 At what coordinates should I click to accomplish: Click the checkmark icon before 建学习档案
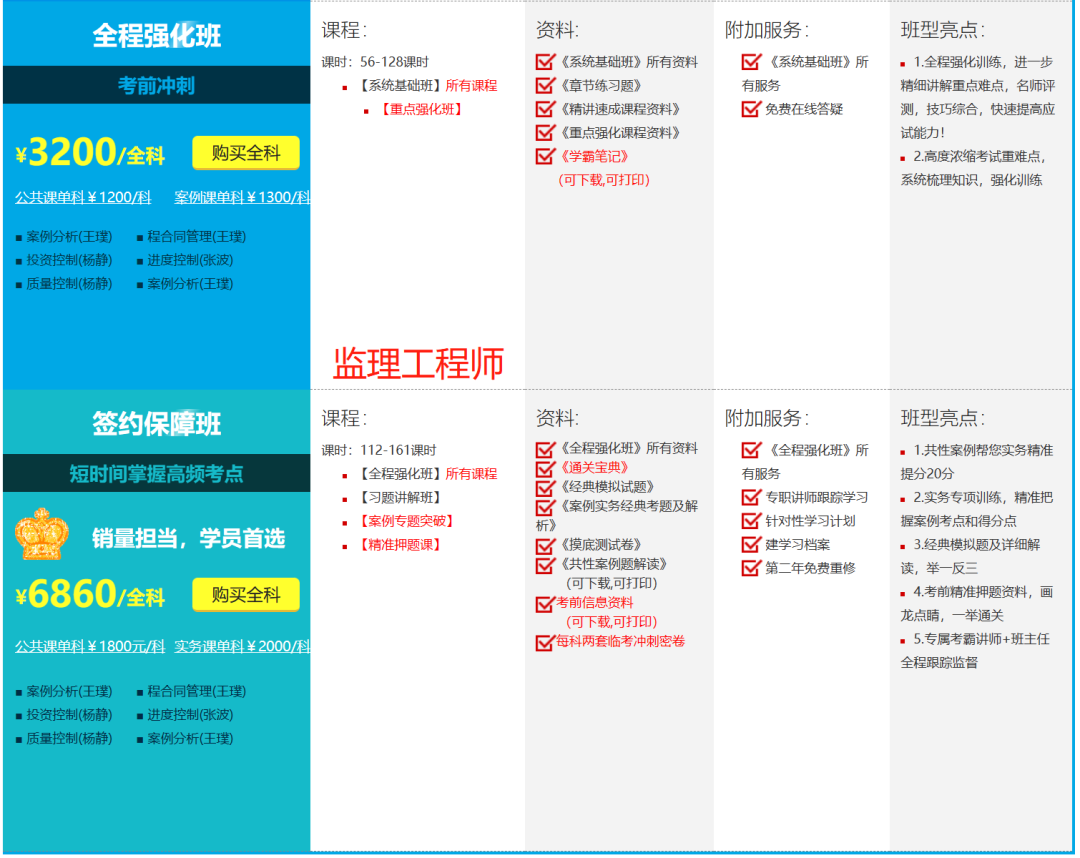click(x=748, y=545)
